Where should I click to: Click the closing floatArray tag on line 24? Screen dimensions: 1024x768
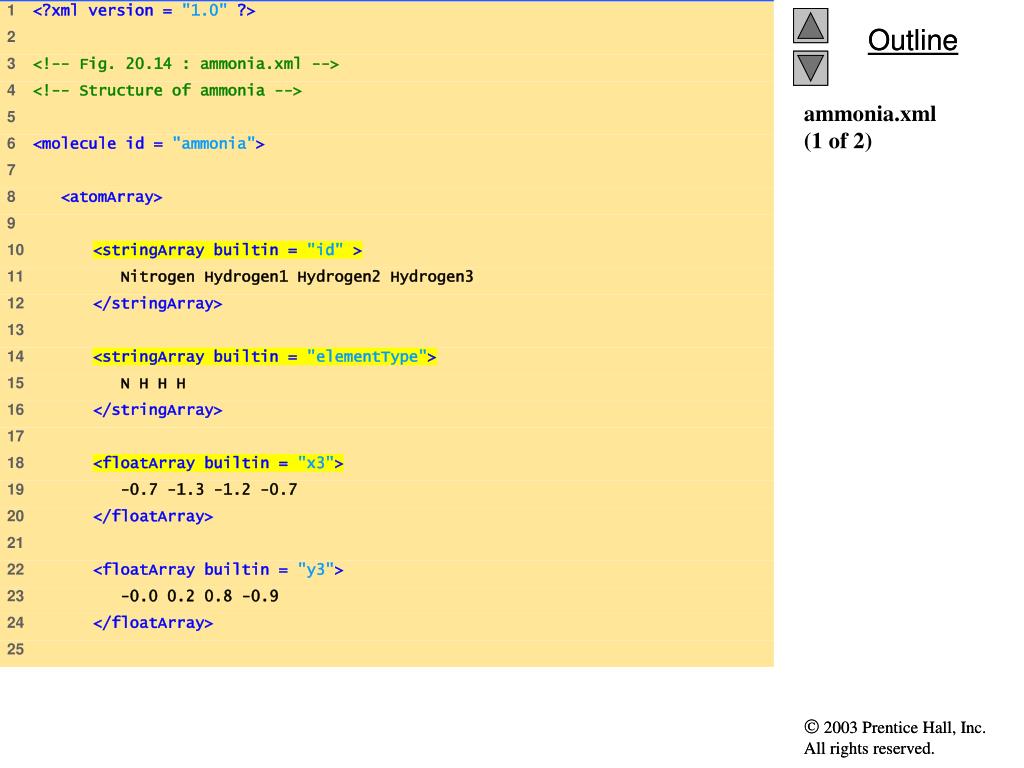point(153,623)
